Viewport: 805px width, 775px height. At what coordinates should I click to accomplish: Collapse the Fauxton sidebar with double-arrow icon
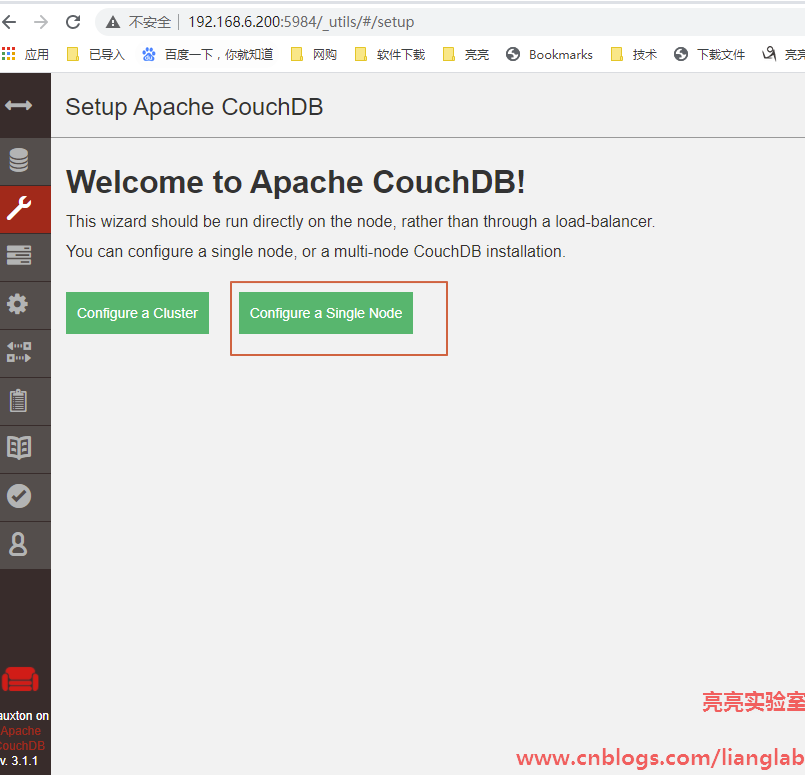point(18,105)
